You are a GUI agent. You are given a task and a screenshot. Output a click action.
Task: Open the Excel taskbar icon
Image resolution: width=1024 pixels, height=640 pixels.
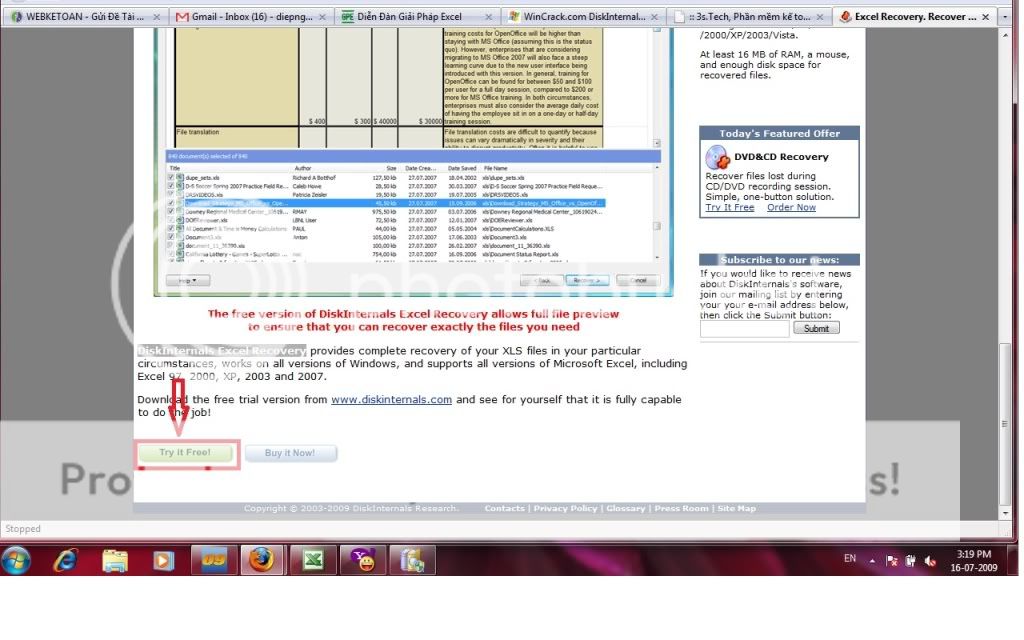click(312, 560)
